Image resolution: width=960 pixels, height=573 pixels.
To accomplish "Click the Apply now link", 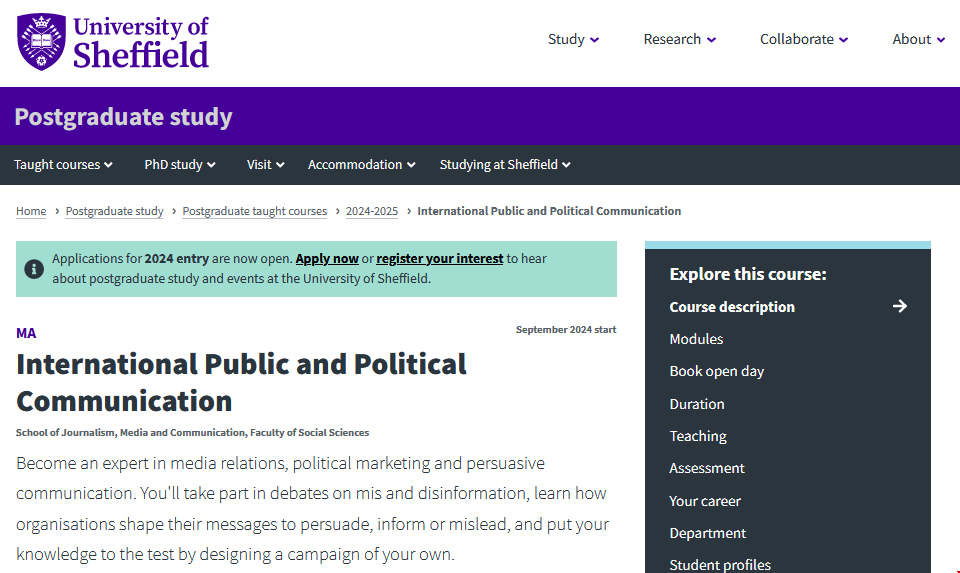I will pos(327,259).
